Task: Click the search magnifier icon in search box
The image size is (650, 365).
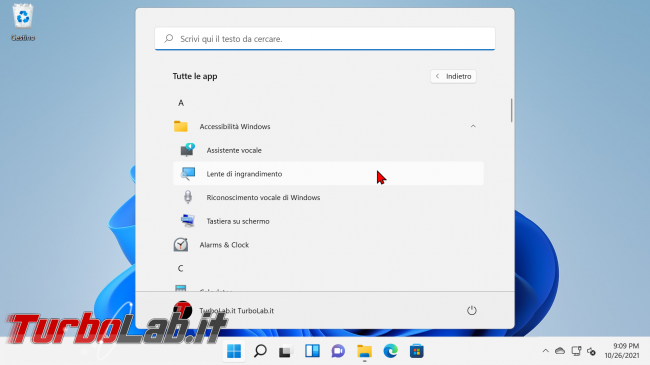Action: [x=168, y=39]
